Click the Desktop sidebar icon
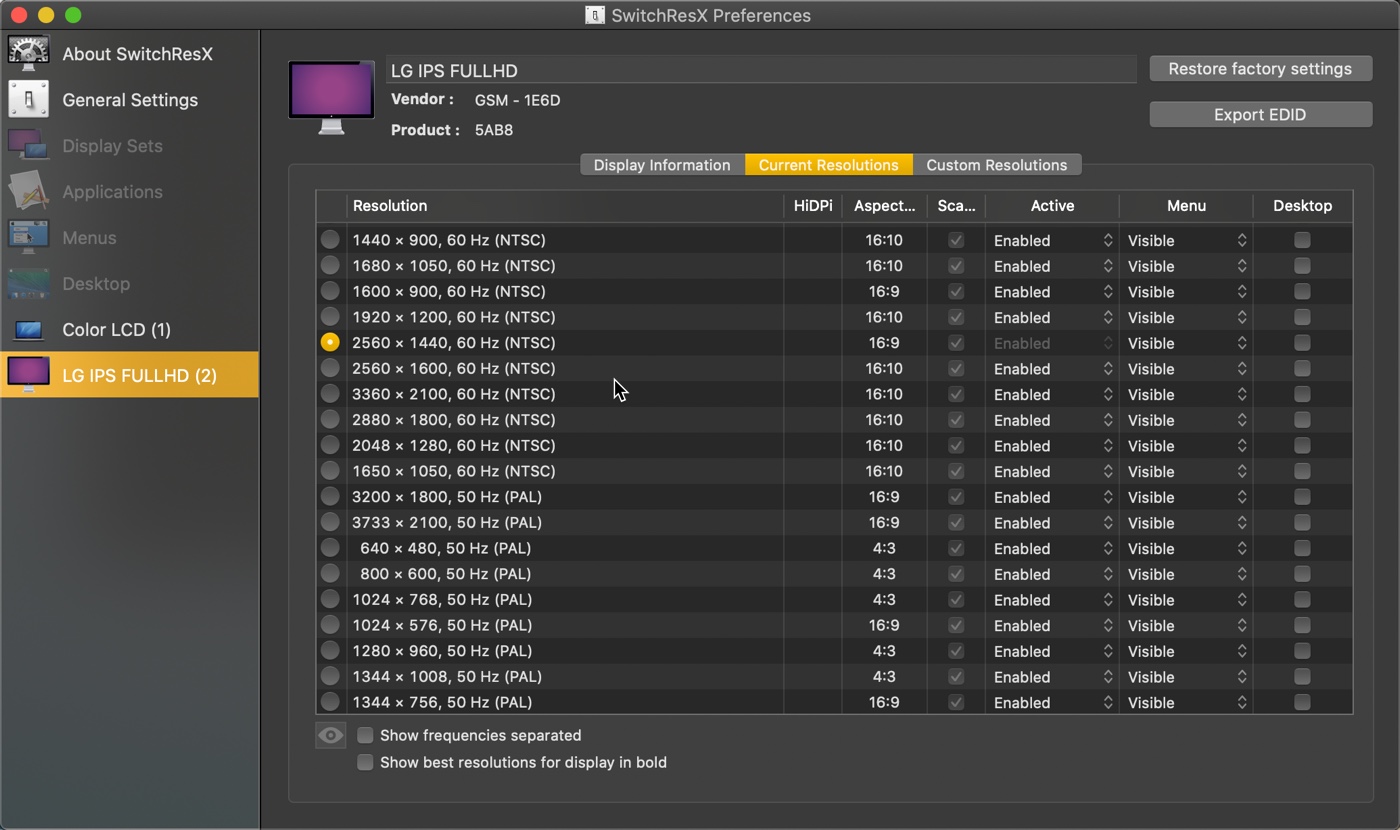 [x=29, y=284]
